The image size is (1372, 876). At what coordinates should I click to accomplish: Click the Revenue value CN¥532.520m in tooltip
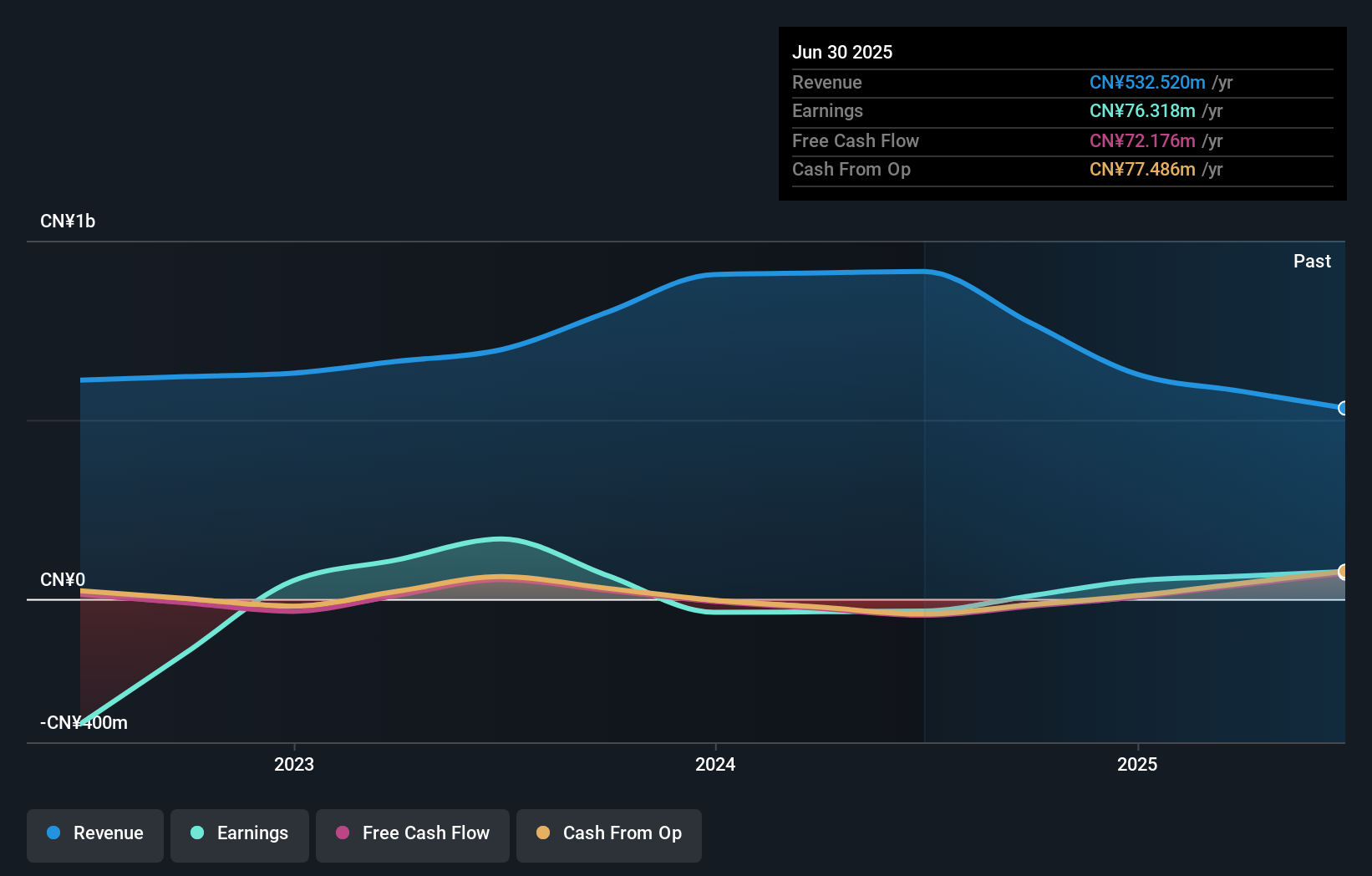coord(1147,82)
